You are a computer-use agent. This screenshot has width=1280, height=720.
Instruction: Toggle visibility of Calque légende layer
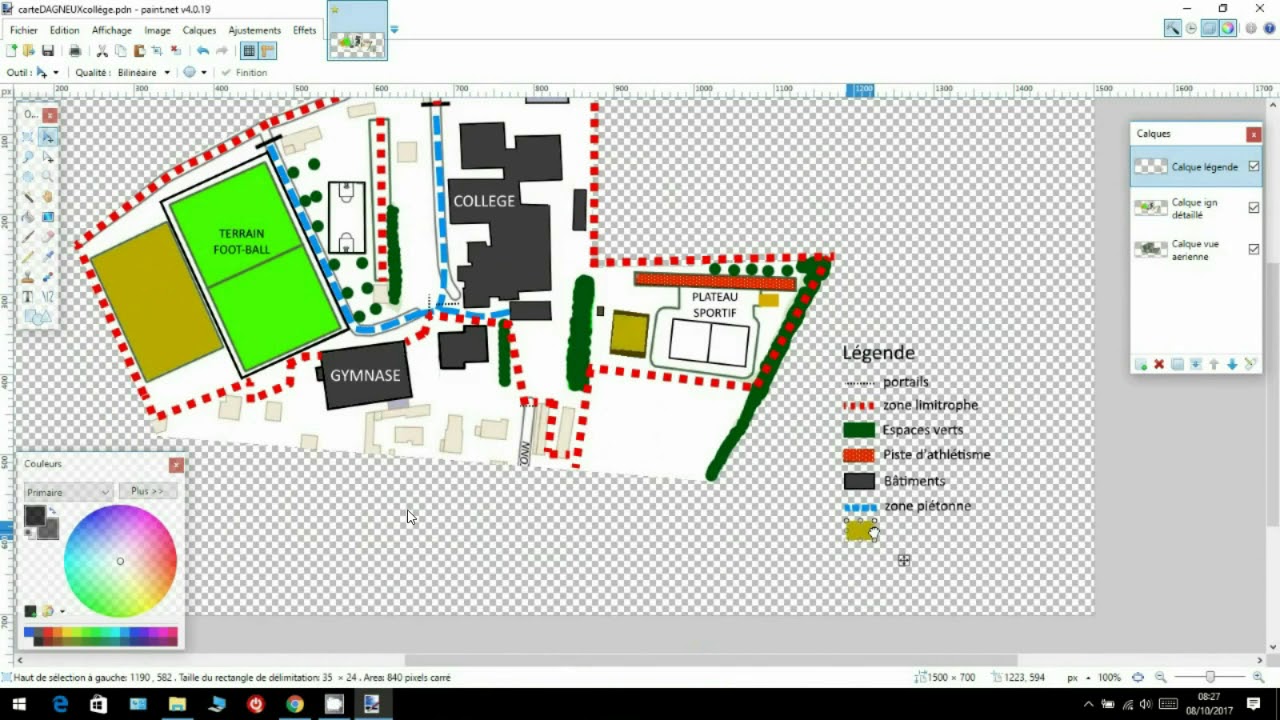tap(1254, 167)
